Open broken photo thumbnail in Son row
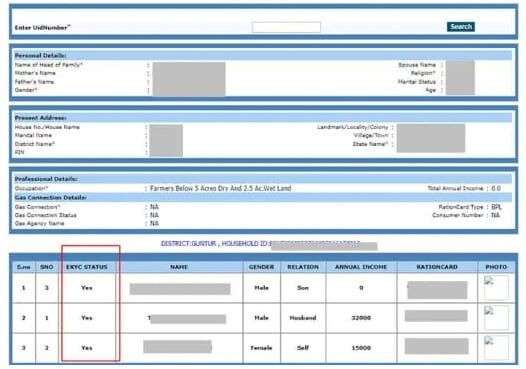 [x=496, y=287]
